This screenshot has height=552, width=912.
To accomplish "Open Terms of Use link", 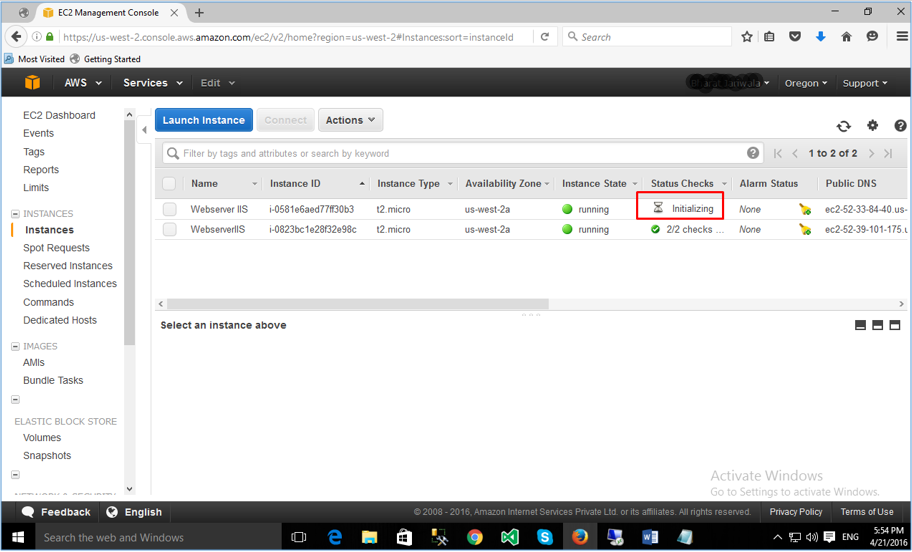I will pos(867,512).
